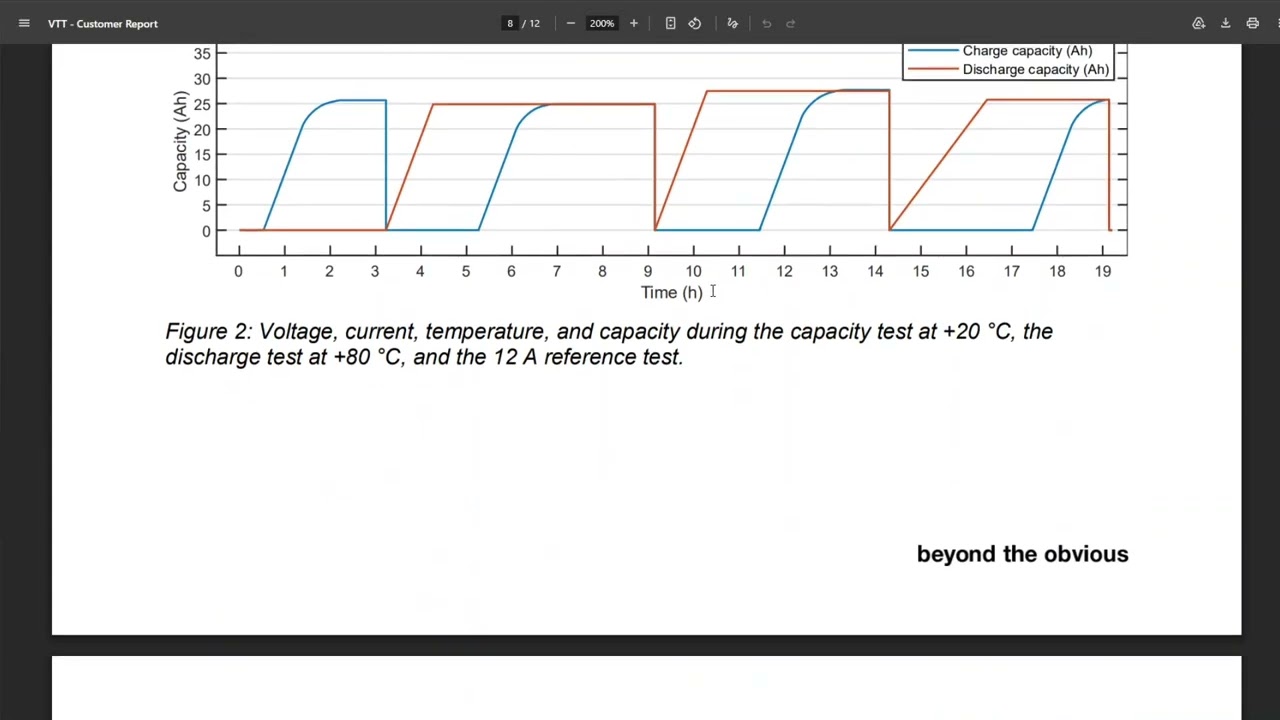Zoom out with the minus button
Viewport: 1280px width, 720px height.
pyautogui.click(x=570, y=23)
